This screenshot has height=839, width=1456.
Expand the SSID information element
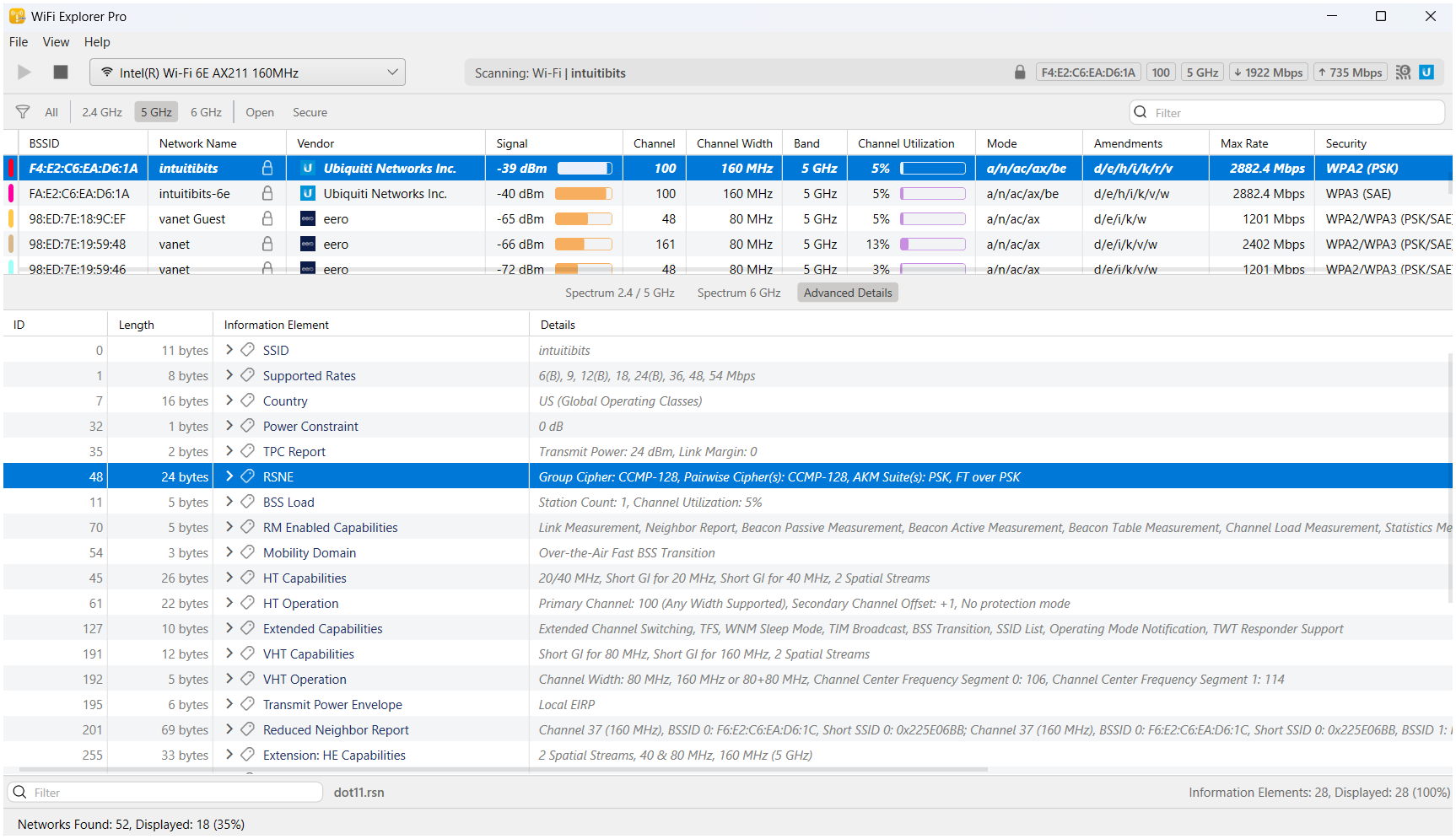pos(229,350)
